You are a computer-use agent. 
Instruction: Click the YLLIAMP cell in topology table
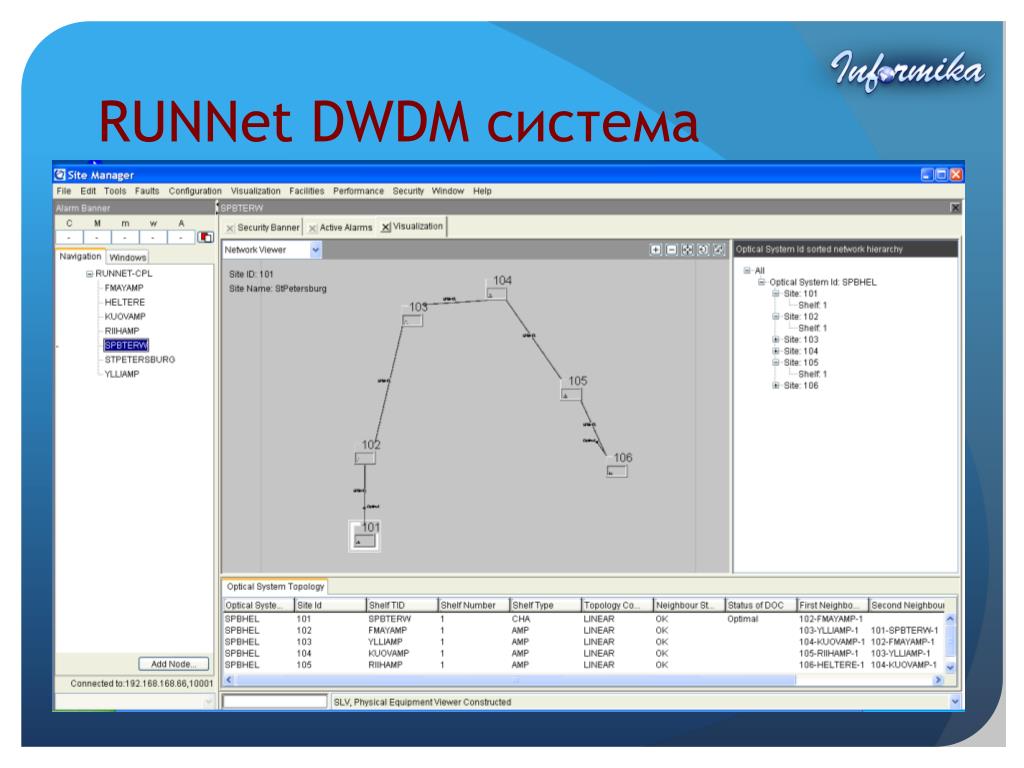(x=385, y=642)
